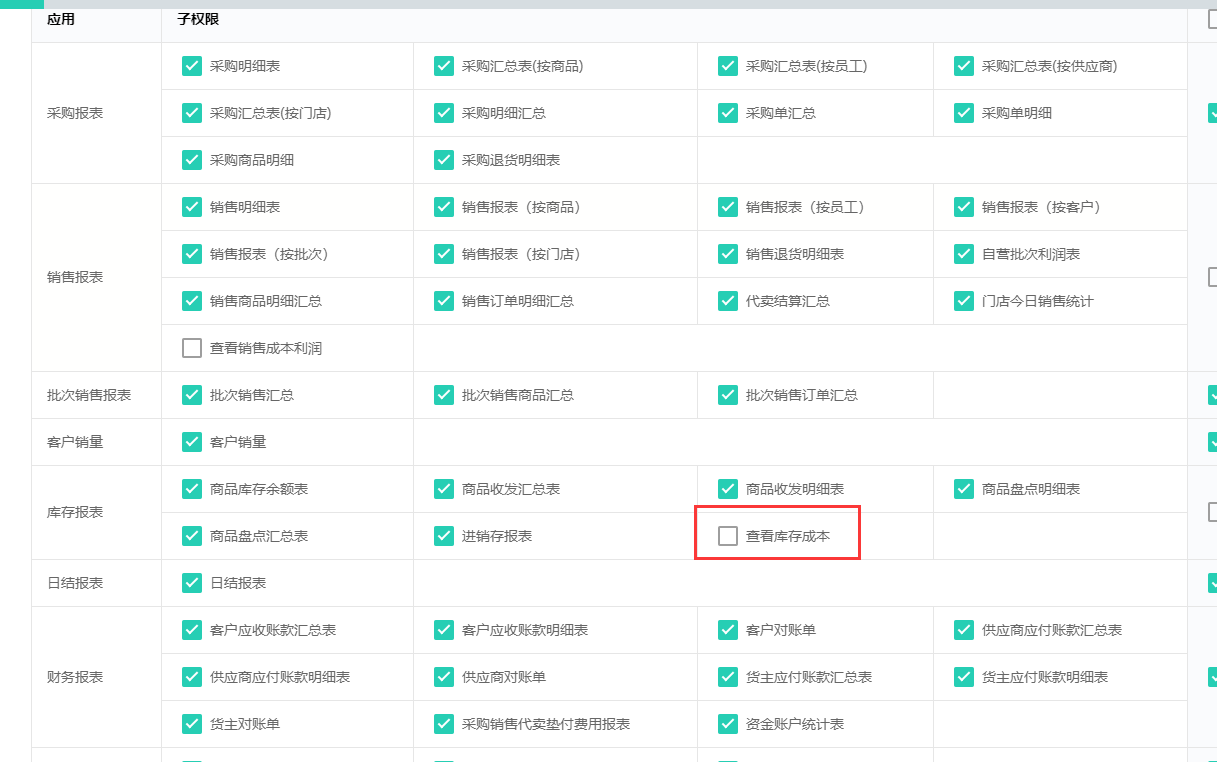This screenshot has height=762, width=1217.
Task: Select the 采购报表 application row label
Action: click(75, 113)
